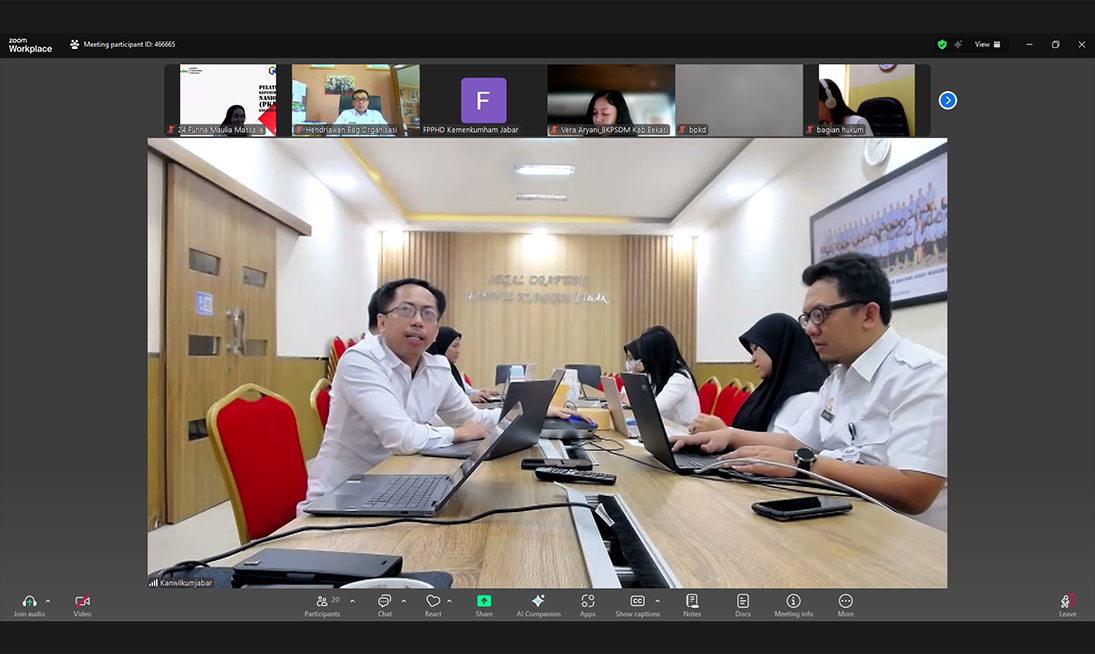Viewport: 1095px width, 654px height.
Task: Select the Hendrawan Bag Organisasi video thumbnail
Action: click(x=355, y=100)
